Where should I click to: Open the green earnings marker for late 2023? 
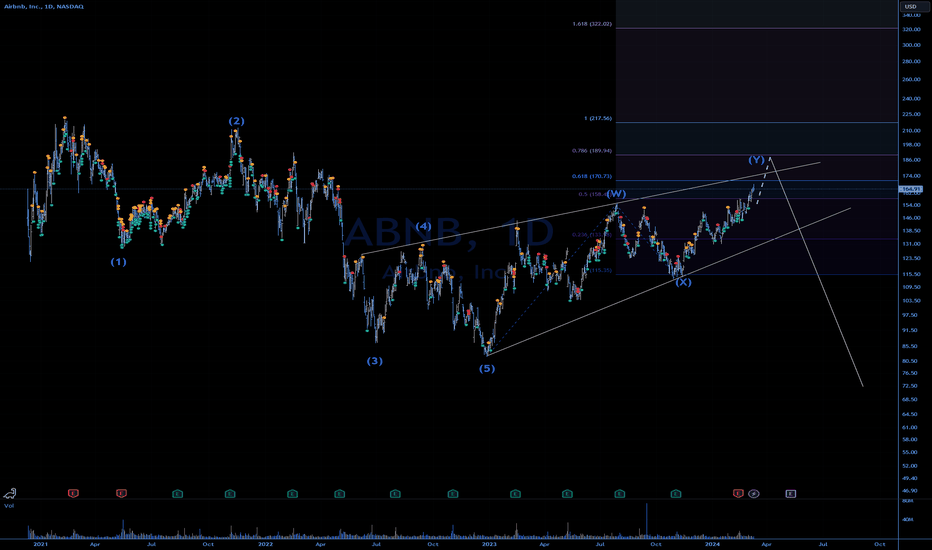coord(676,494)
